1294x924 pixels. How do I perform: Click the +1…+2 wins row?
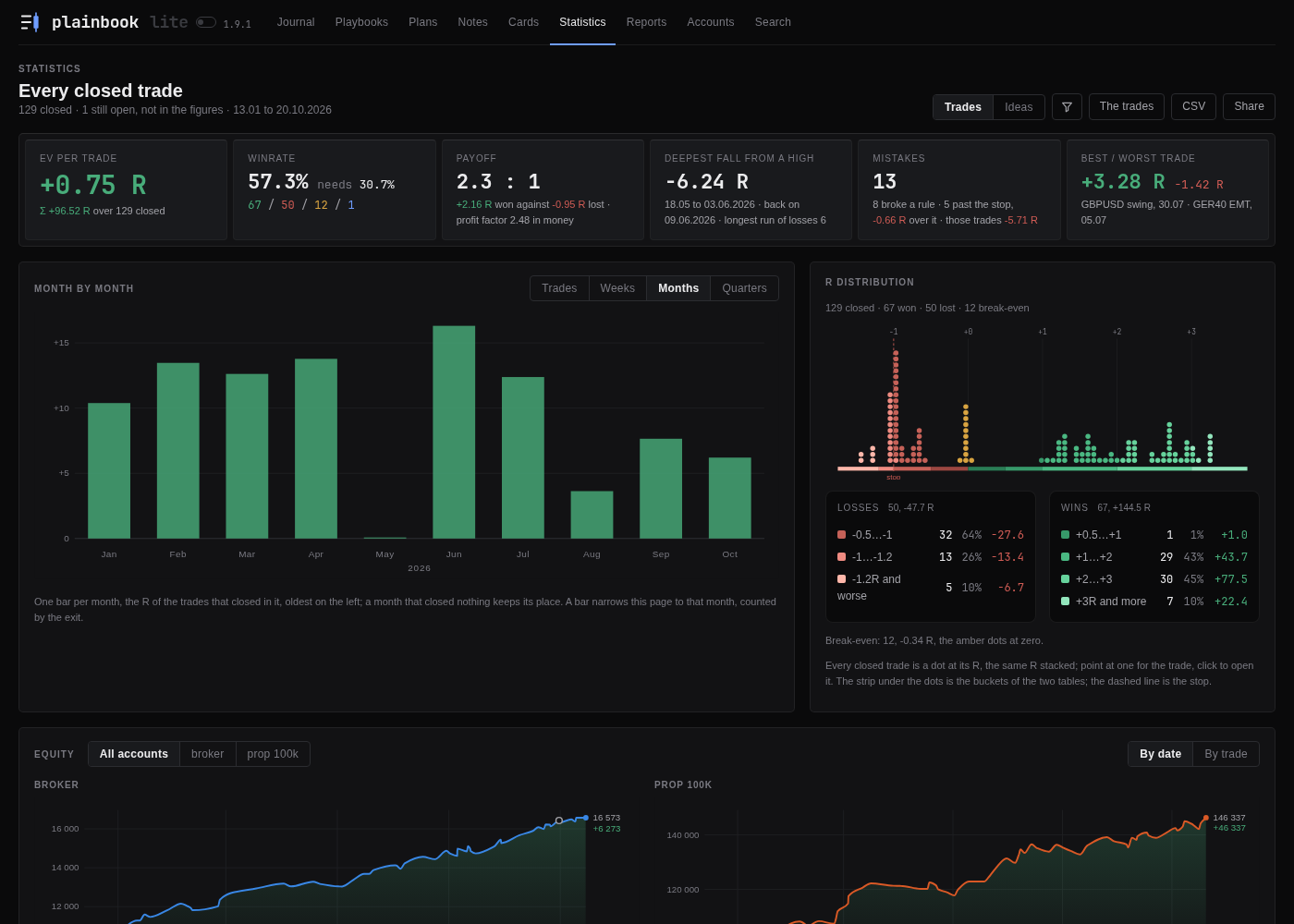pyautogui.click(x=1154, y=557)
